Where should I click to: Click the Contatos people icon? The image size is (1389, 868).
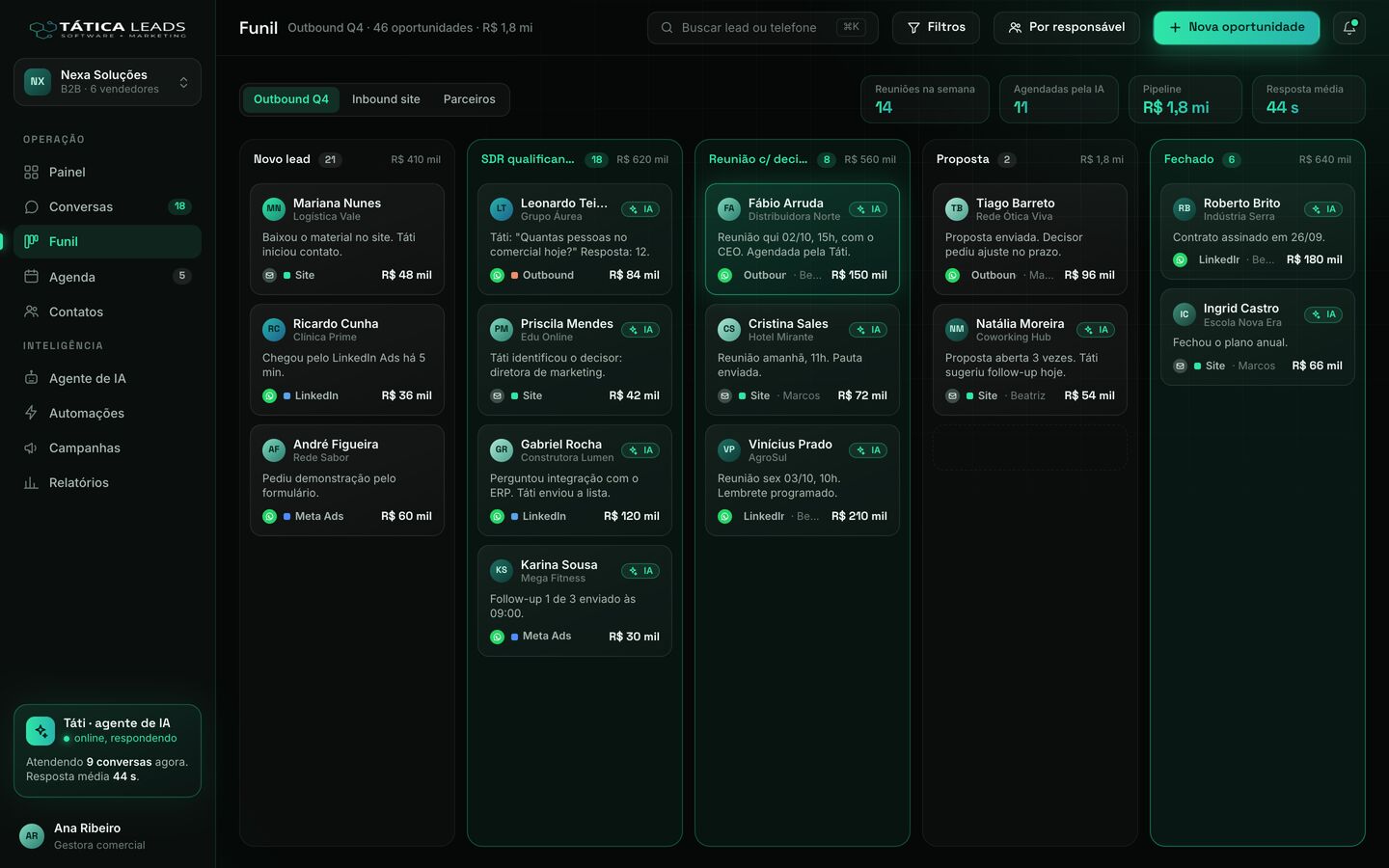[x=31, y=312]
